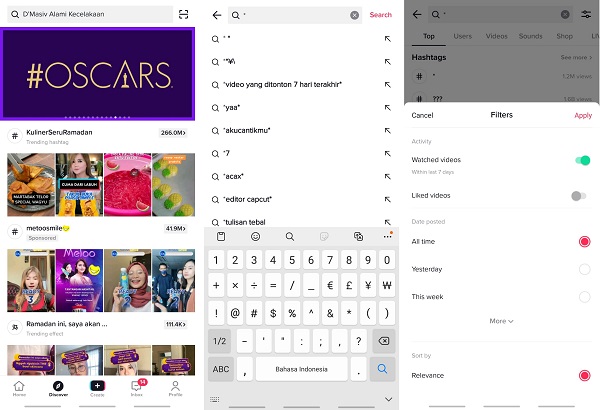Tap hashtag icon next to KulinerSeruRamadan
600x410 pixels.
click(x=15, y=136)
